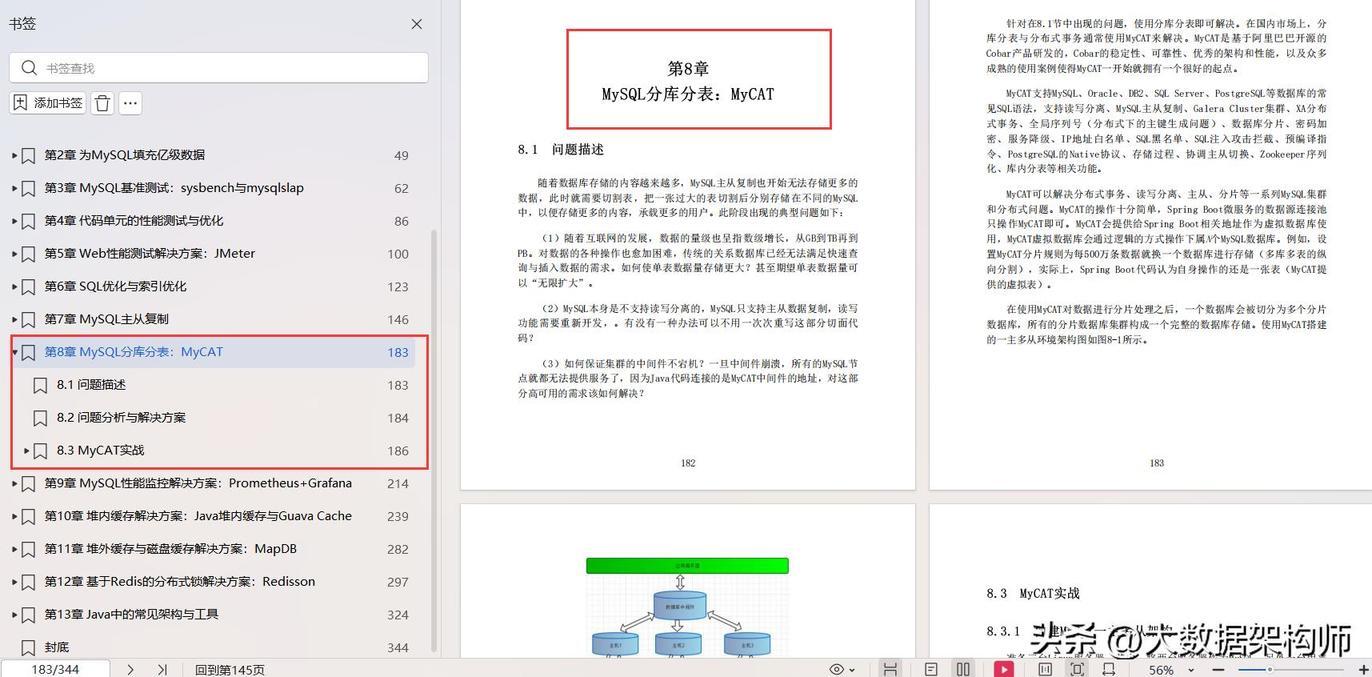
Task: Go to bookmark 第9章 Prometheus+Grafana
Action: coord(198,484)
